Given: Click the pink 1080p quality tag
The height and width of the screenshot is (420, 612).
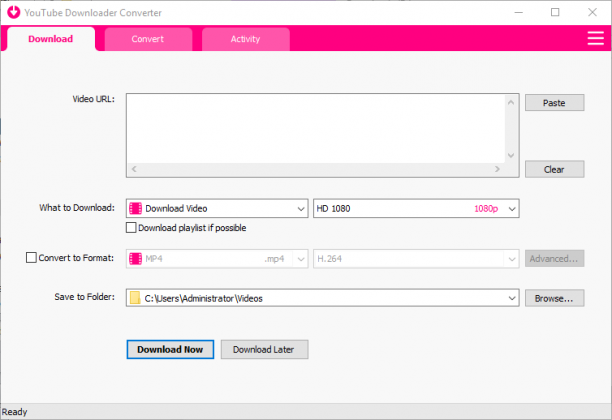Looking at the screenshot, I should coord(486,208).
